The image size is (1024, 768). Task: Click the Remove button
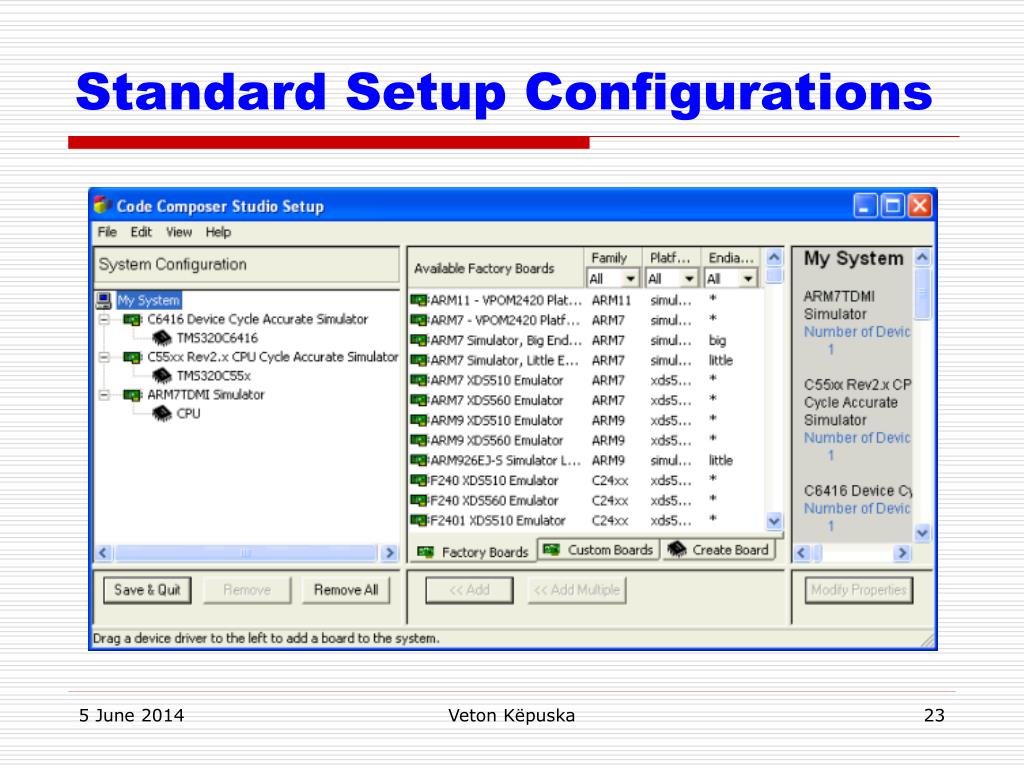247,590
